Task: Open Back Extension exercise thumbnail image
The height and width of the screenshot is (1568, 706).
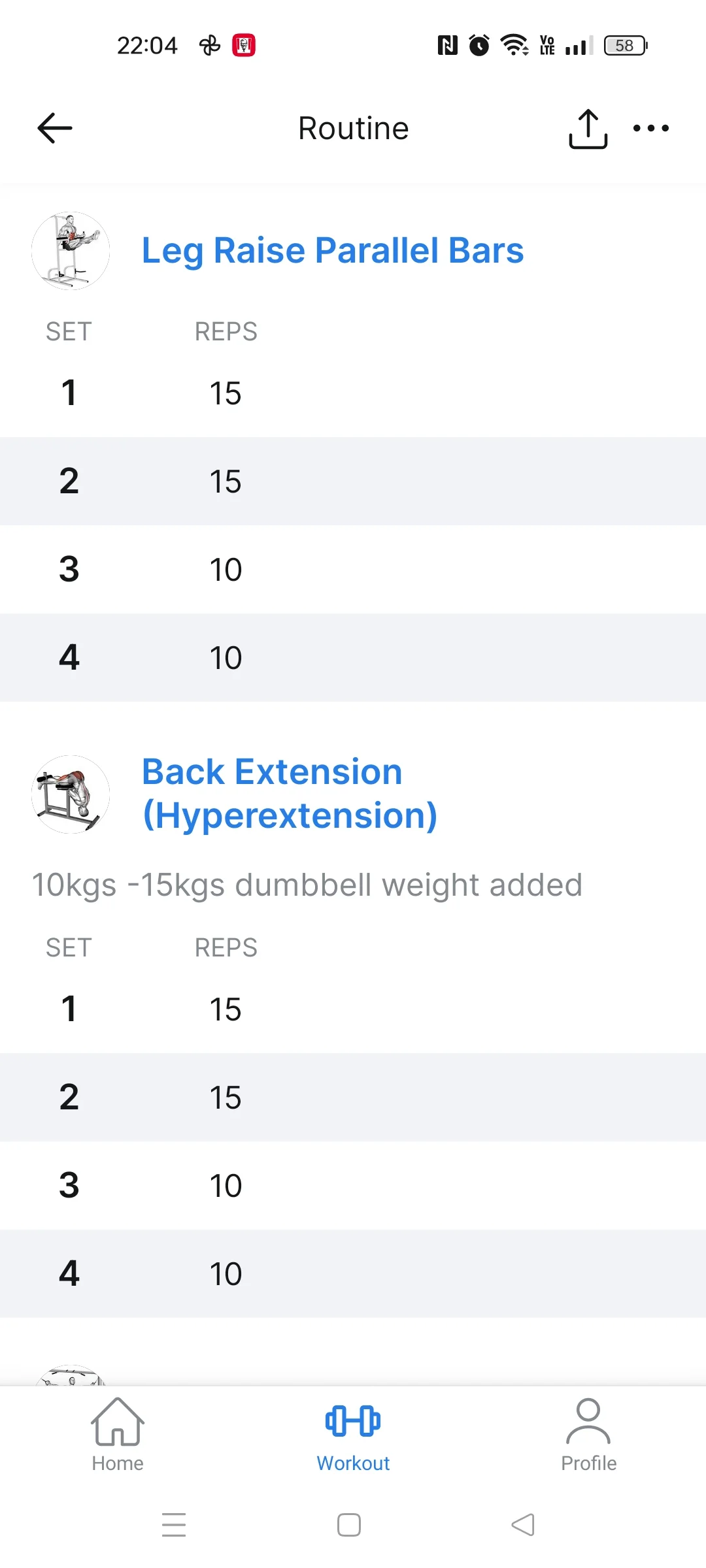Action: point(71,794)
